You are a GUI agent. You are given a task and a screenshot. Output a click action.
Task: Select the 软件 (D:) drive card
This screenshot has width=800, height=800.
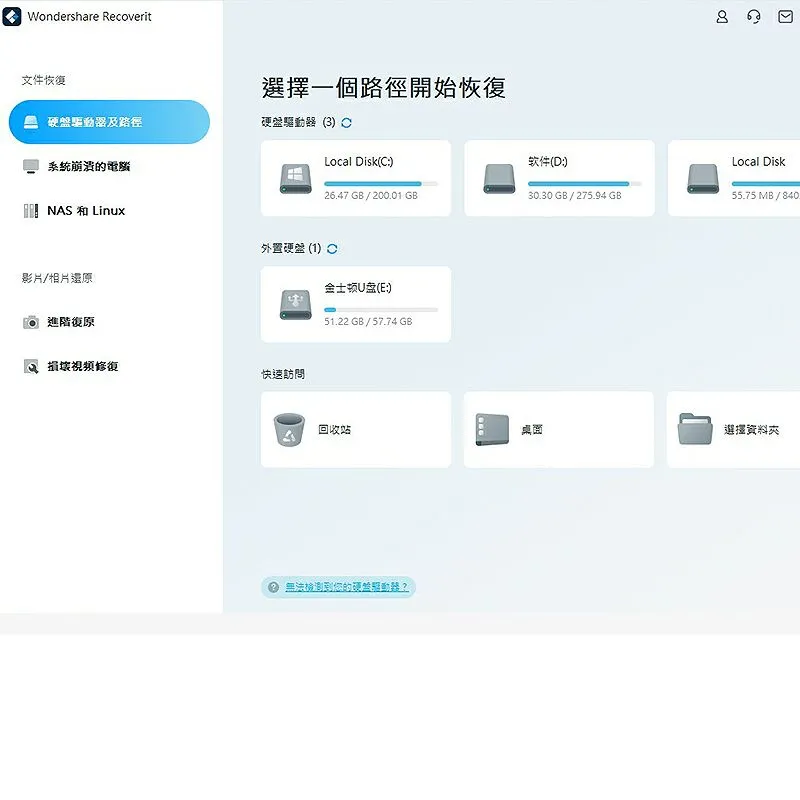(558, 178)
